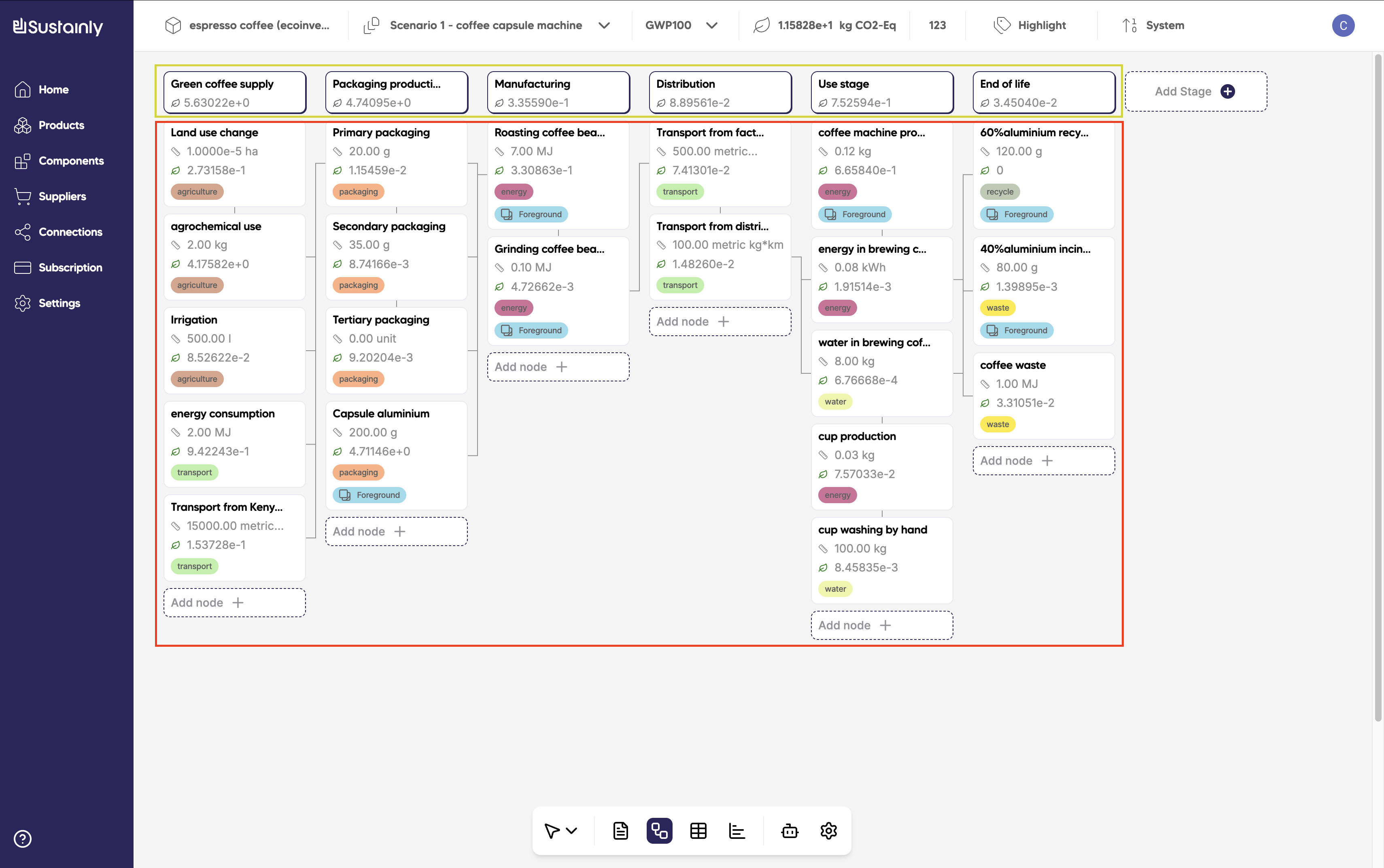Toggle the 123 number format button

tap(937, 25)
